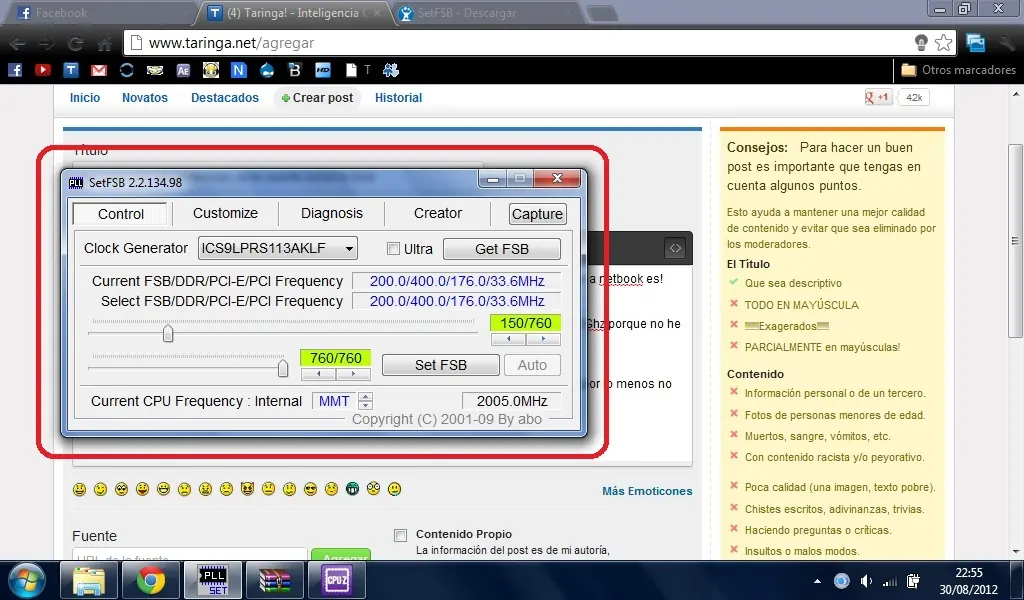Open Otros marcadores bookmarks folder
The image size is (1024, 600).
click(958, 70)
